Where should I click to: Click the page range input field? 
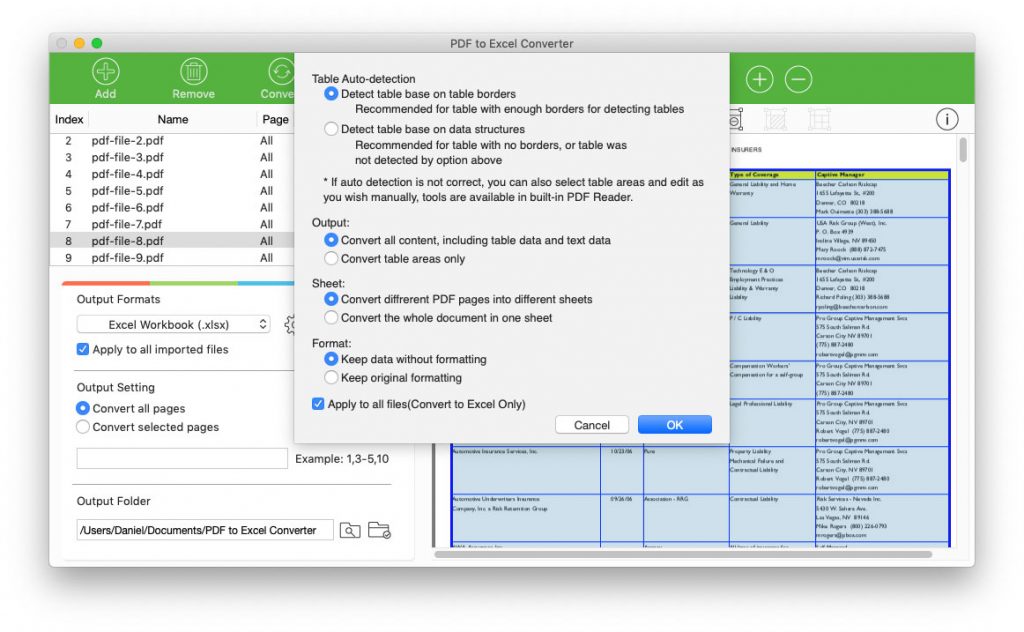click(182, 458)
